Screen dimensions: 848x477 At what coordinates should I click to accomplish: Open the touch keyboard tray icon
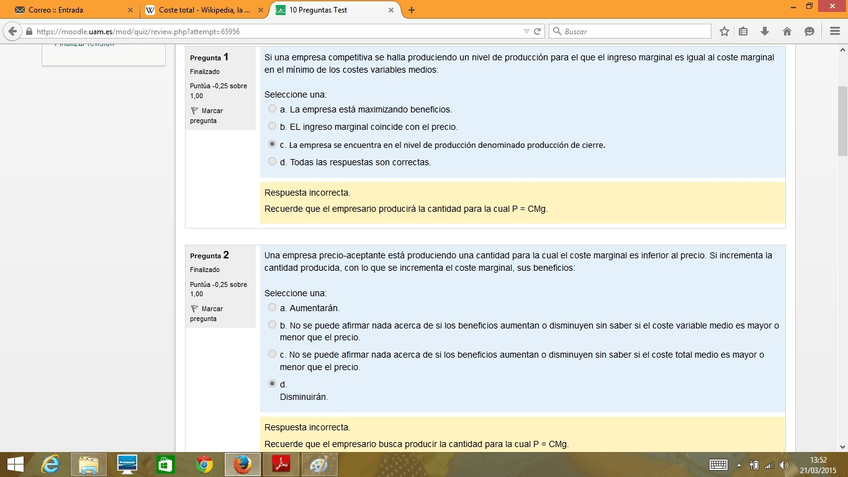718,465
